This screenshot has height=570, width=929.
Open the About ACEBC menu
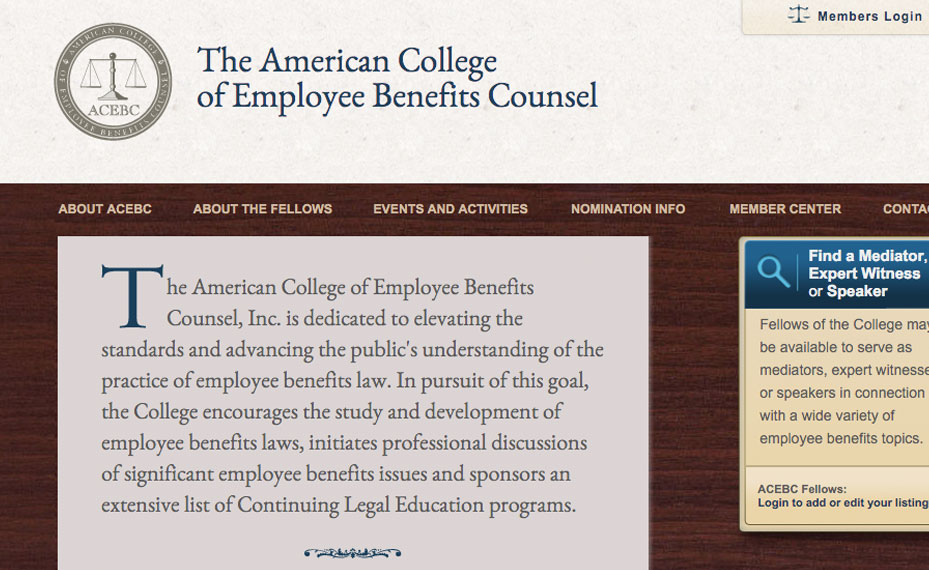pos(105,209)
